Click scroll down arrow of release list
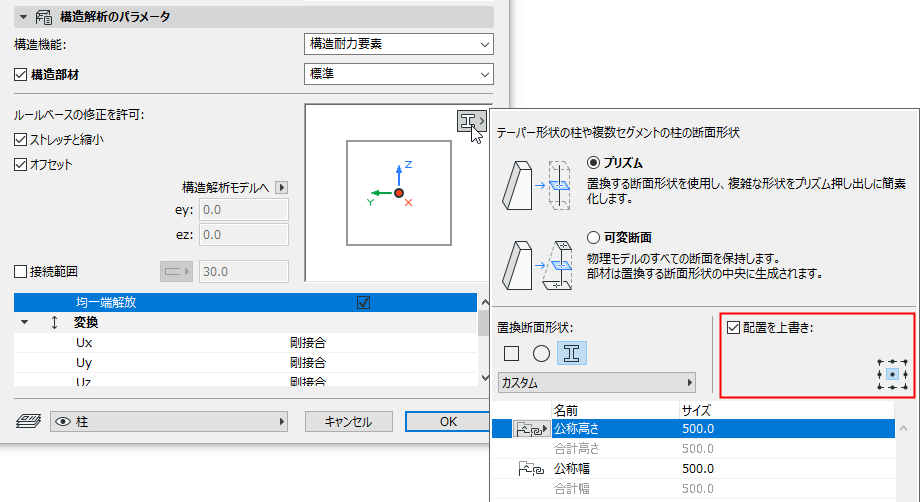Image resolution: width=920 pixels, height=502 pixels. pyautogui.click(x=485, y=378)
